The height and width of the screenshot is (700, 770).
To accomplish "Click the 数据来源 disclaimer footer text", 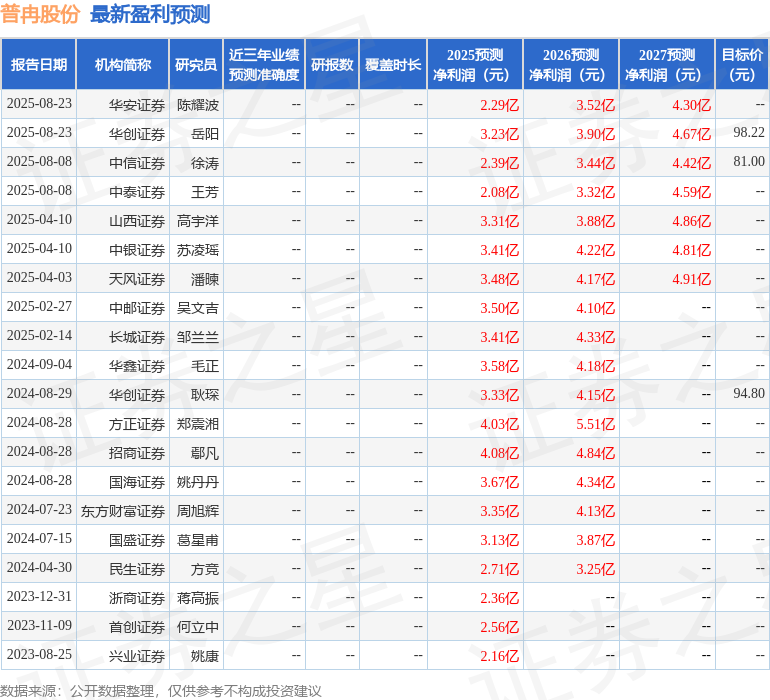I will pyautogui.click(x=161, y=691).
